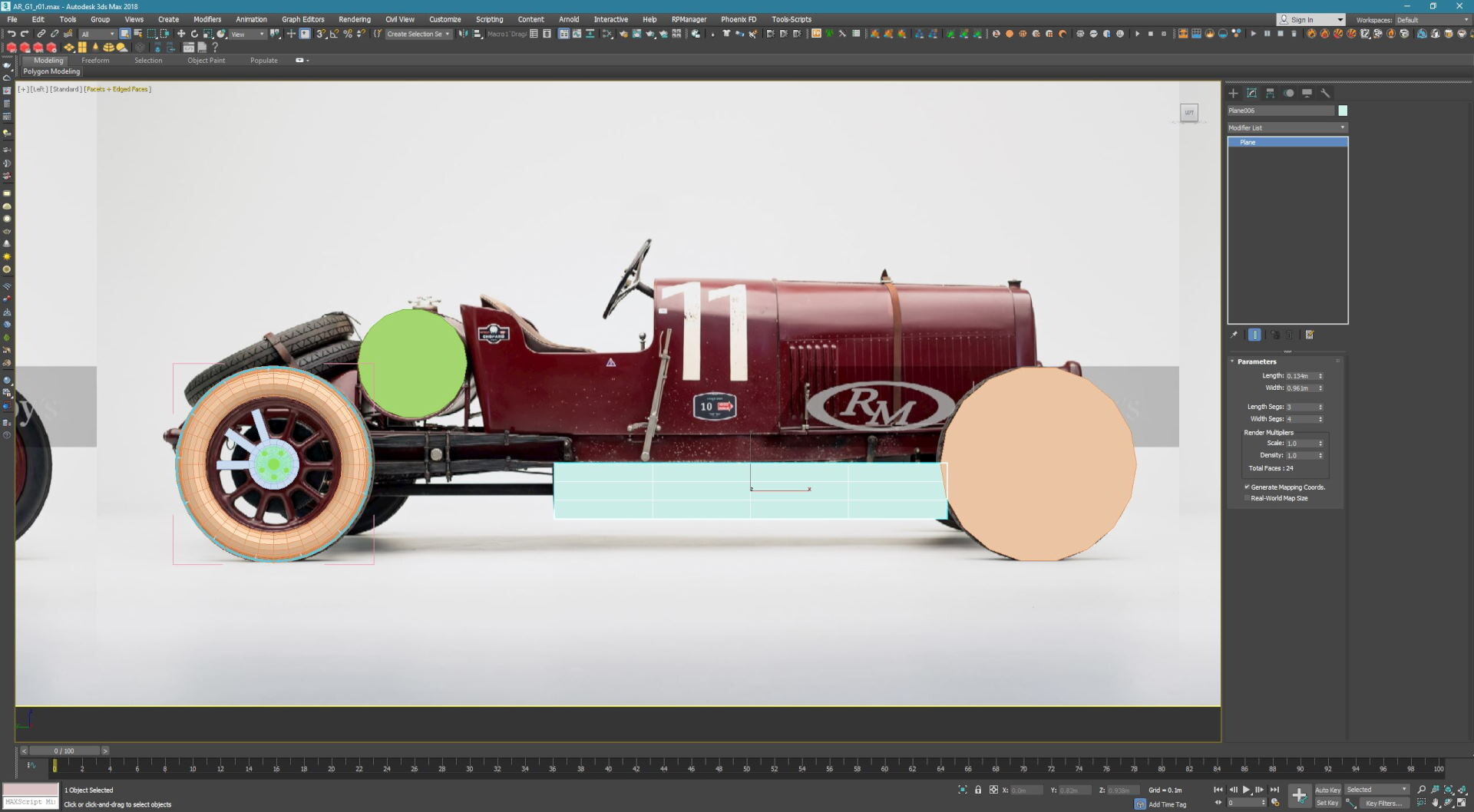Click the Undo arrow icon
The width and height of the screenshot is (1474, 812).
point(12,34)
